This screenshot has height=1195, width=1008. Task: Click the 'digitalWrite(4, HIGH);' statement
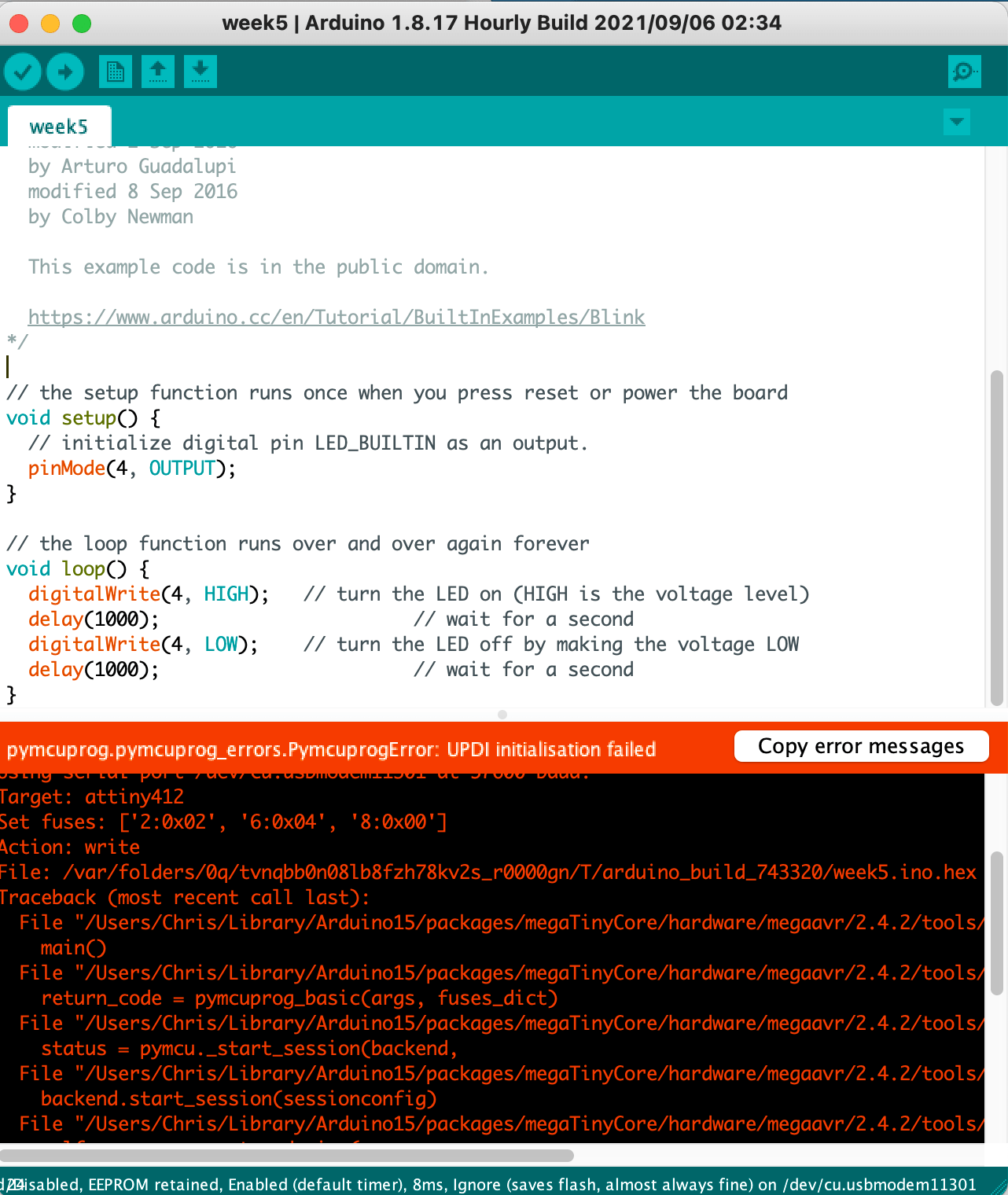point(149,594)
